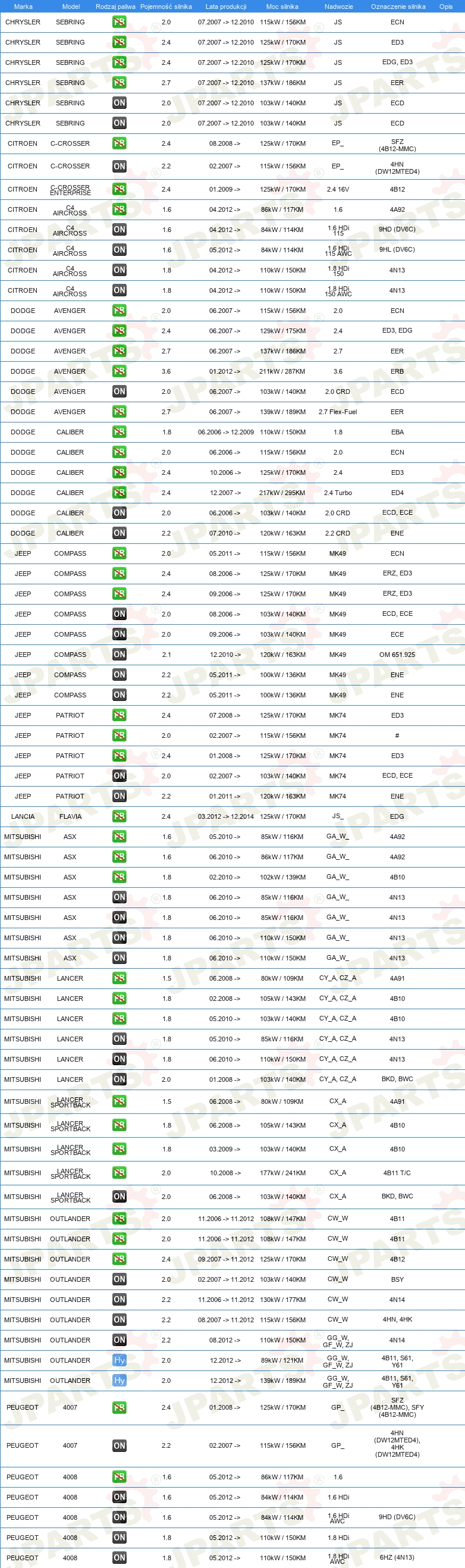465x1568 pixels.
Task: Click petrol icon in Dodge Avenger 3.6 row
Action: coord(120,371)
